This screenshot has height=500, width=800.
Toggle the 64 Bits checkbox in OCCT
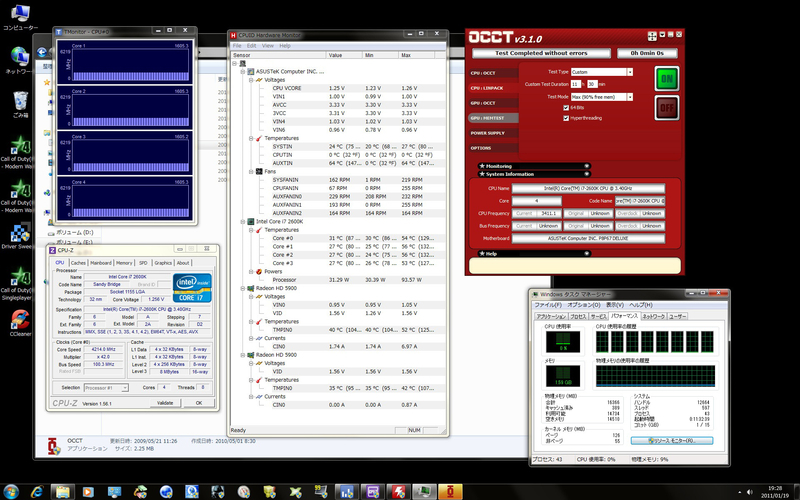(566, 108)
